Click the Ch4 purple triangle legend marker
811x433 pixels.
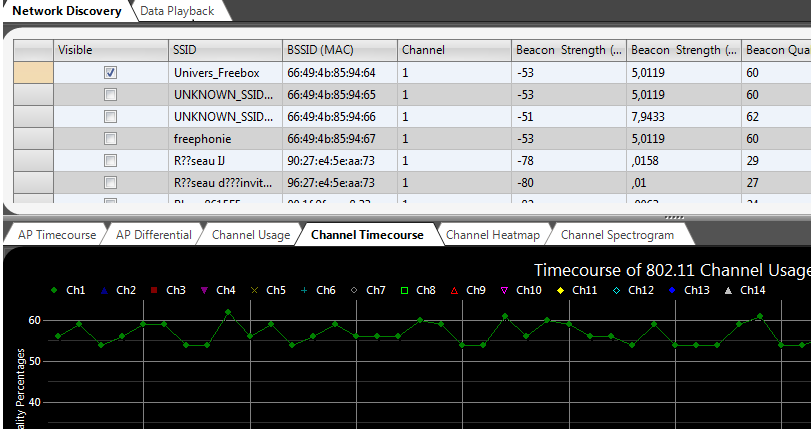pyautogui.click(x=204, y=290)
